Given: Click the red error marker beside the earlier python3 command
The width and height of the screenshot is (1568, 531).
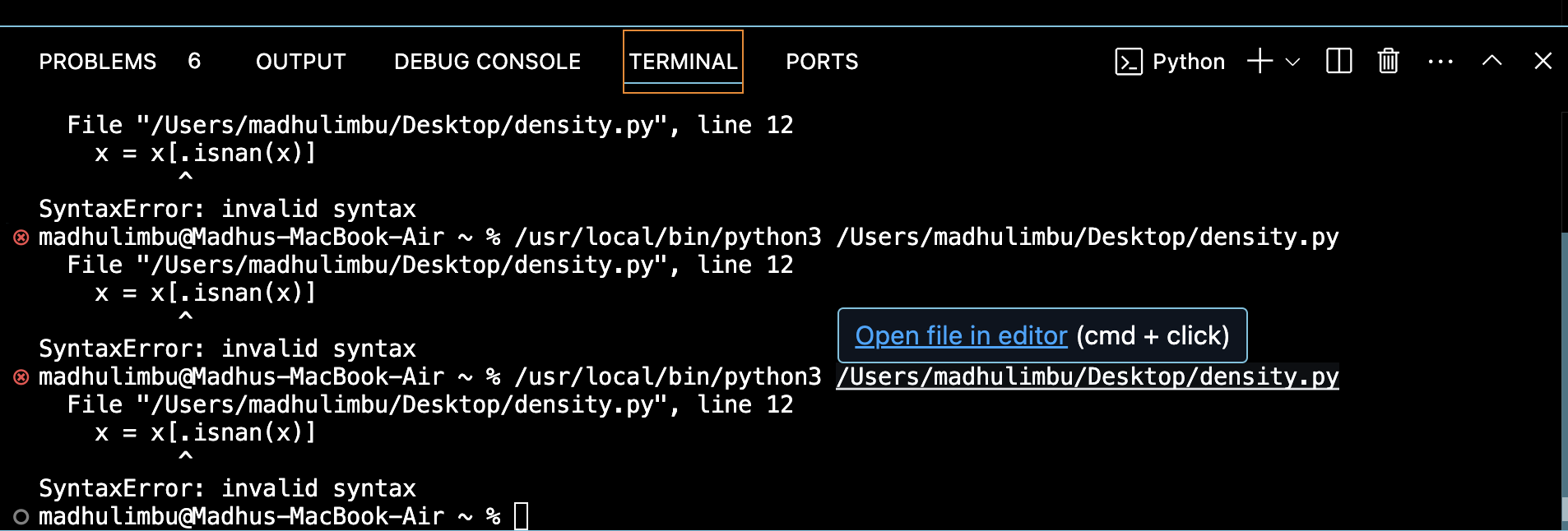Looking at the screenshot, I should tap(21, 238).
